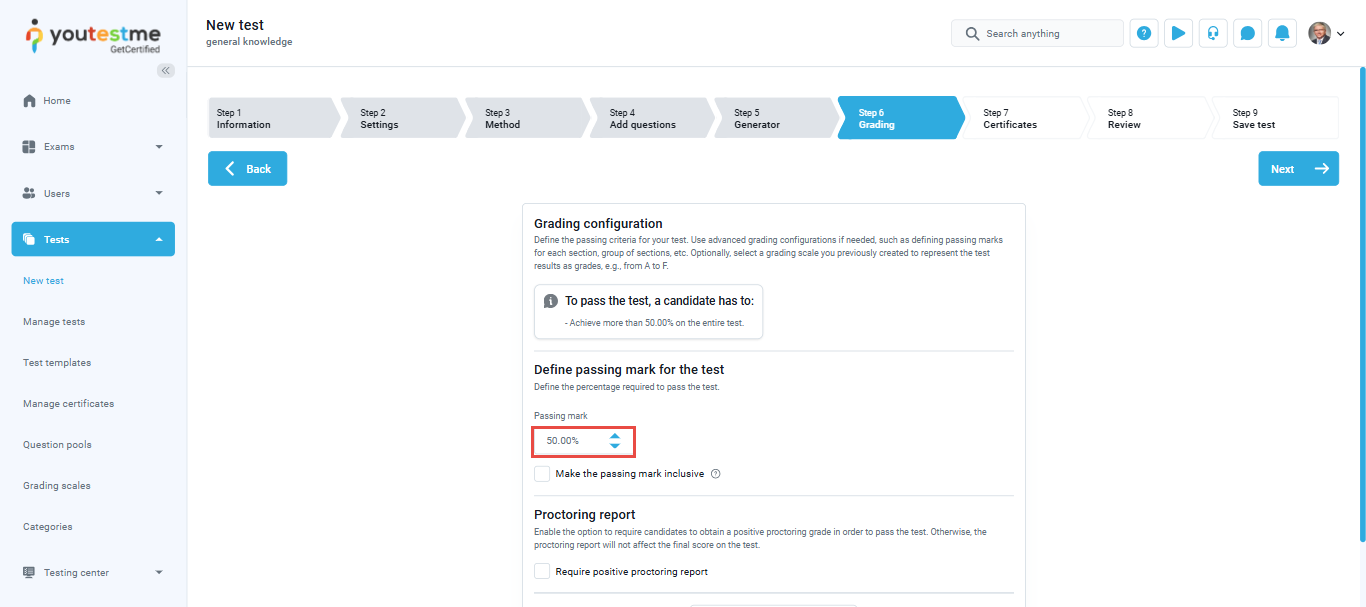Screen dimensions: 1366x607
Task: Collapse the sidebar with double-arrow icon
Action: (166, 70)
